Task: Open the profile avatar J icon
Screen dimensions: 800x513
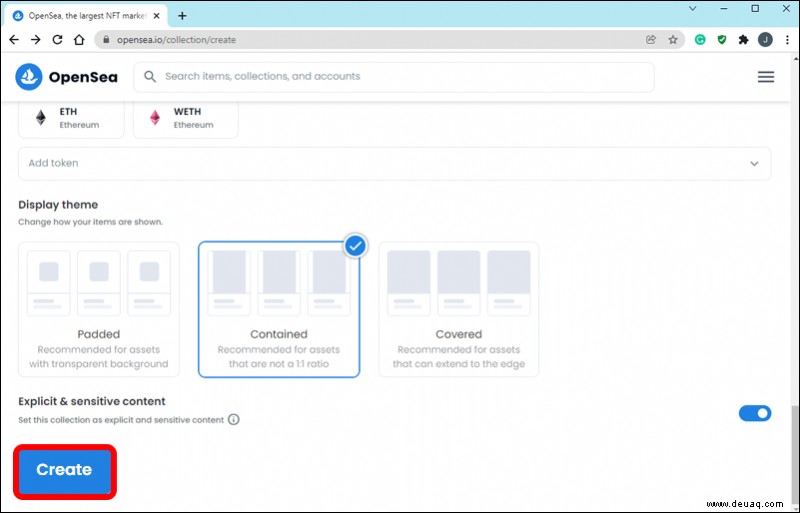Action: (x=765, y=40)
